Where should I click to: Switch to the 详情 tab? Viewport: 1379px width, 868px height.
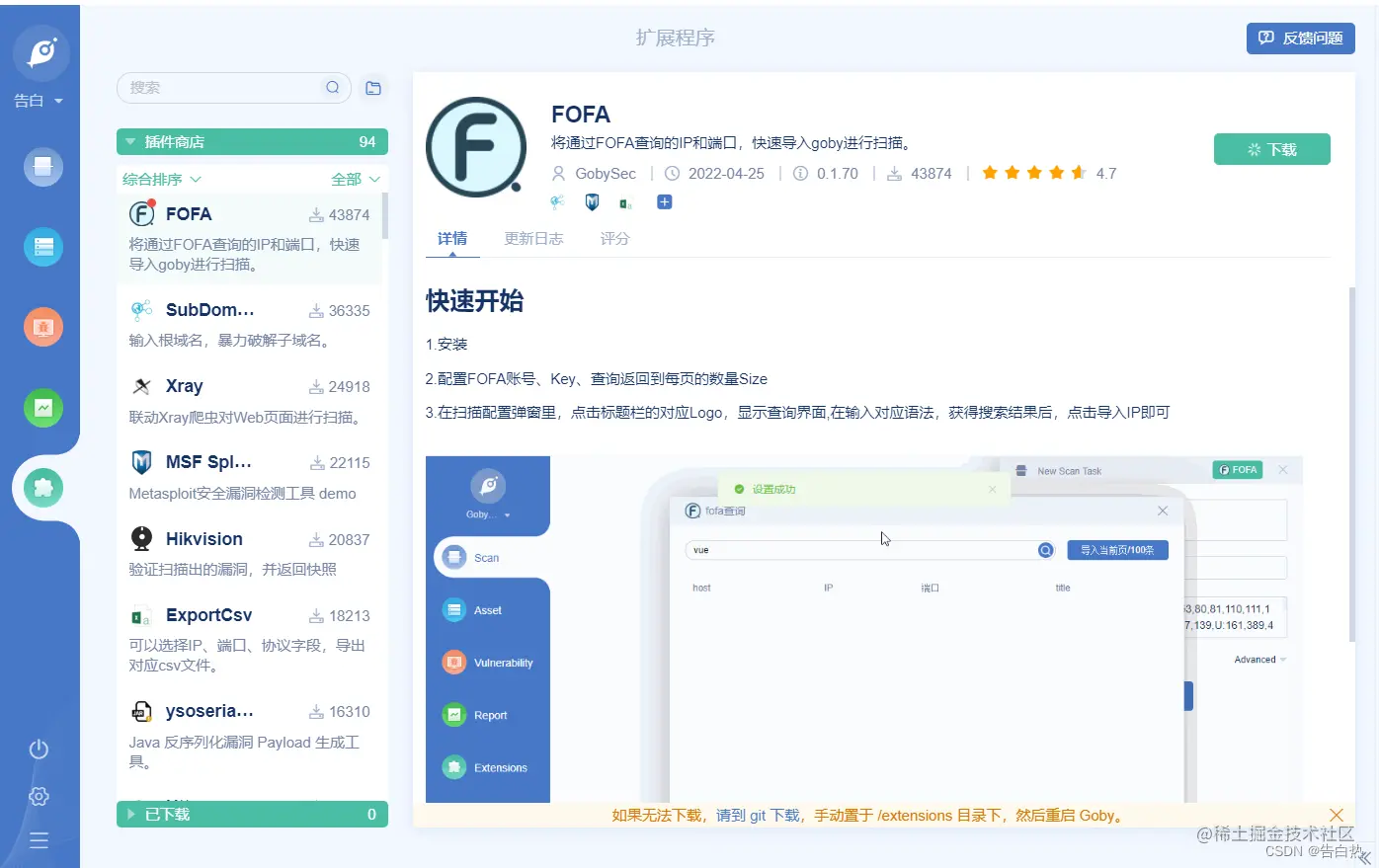(452, 238)
